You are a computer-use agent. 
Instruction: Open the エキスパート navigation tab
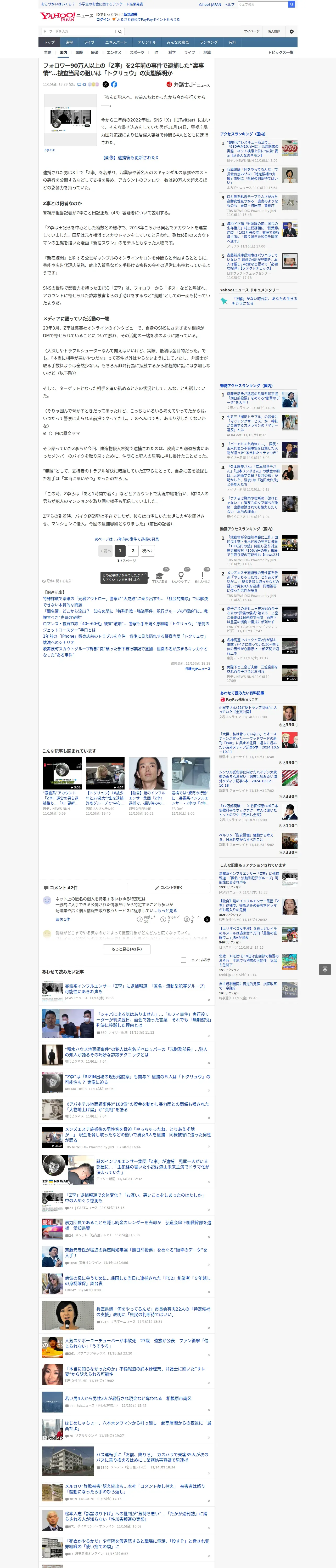tap(116, 43)
